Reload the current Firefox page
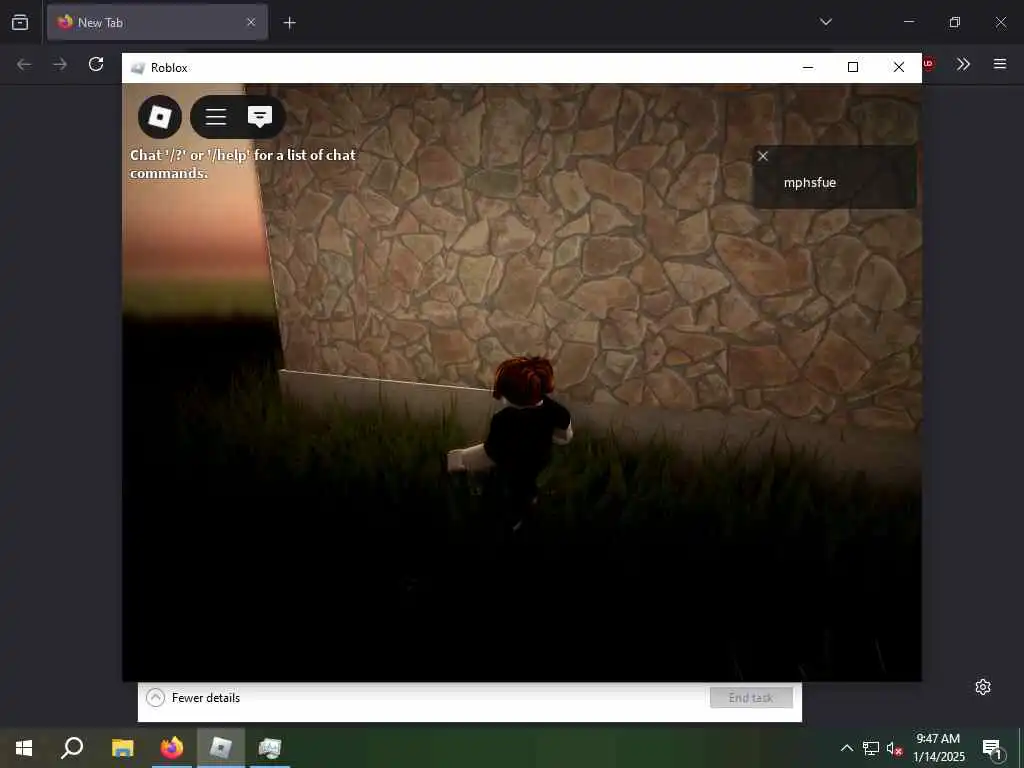The width and height of the screenshot is (1024, 768). pos(96,64)
